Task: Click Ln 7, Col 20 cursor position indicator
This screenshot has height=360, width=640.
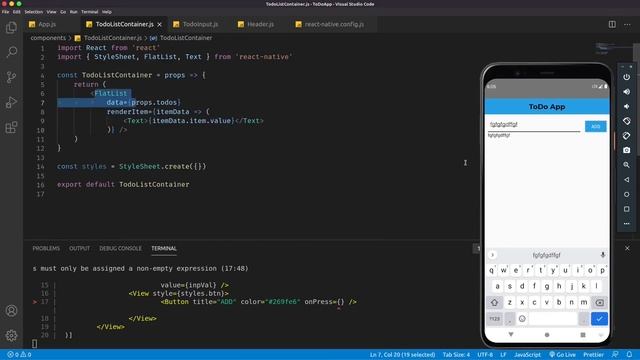Action: point(402,355)
